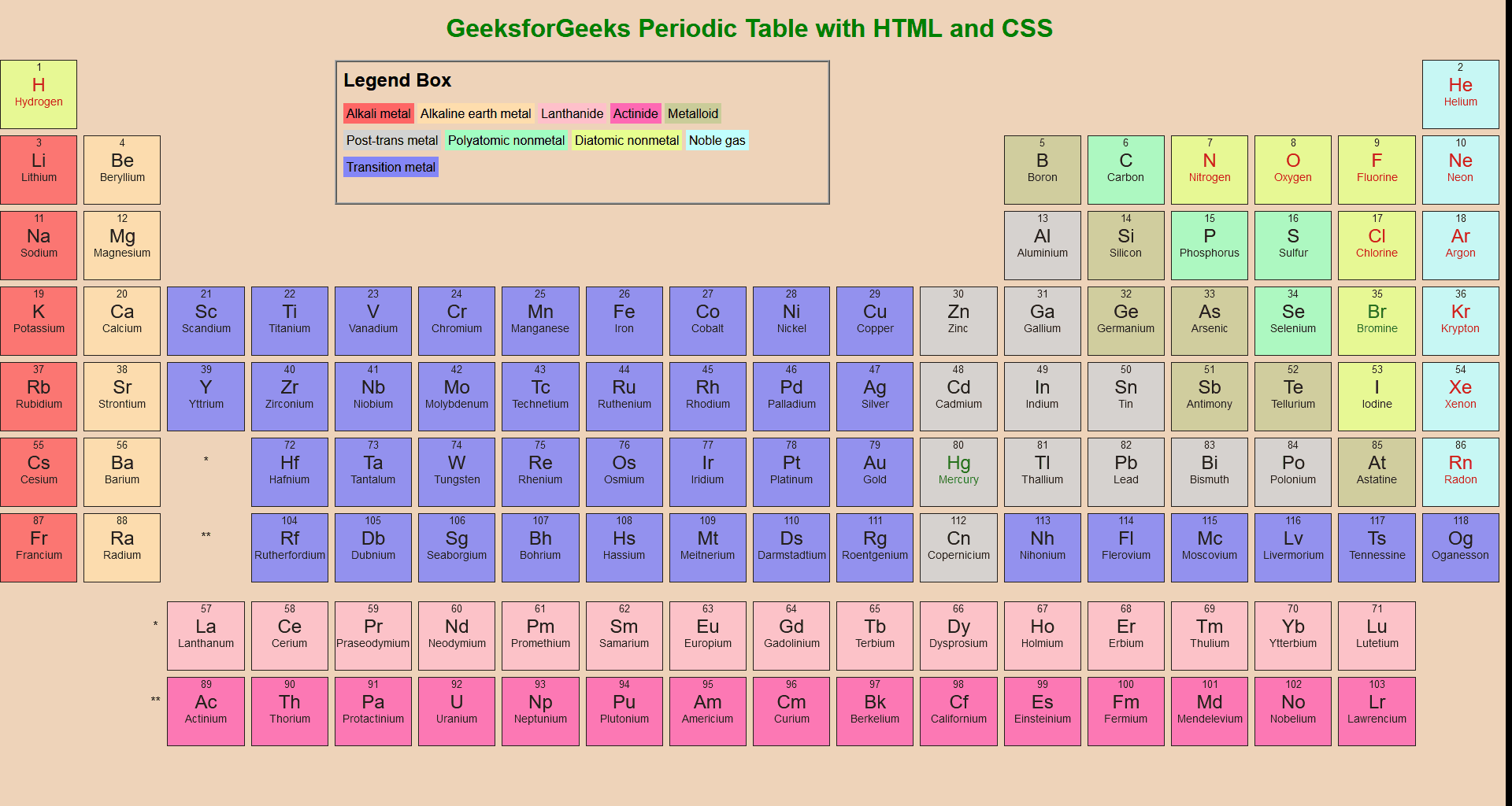Click the Actinide legend label
This screenshot has height=806, width=1512.
tap(635, 113)
